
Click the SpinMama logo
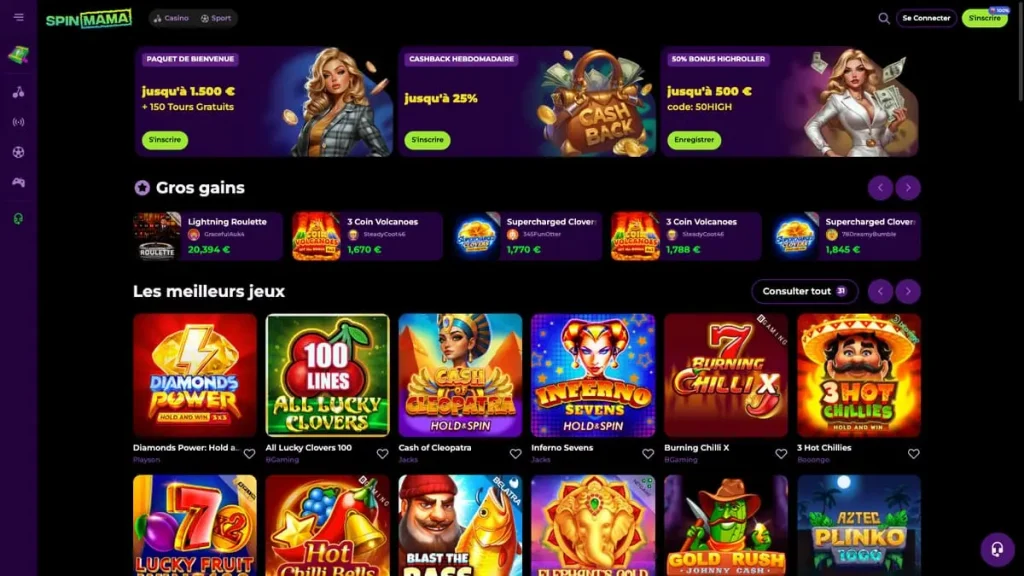tap(89, 18)
